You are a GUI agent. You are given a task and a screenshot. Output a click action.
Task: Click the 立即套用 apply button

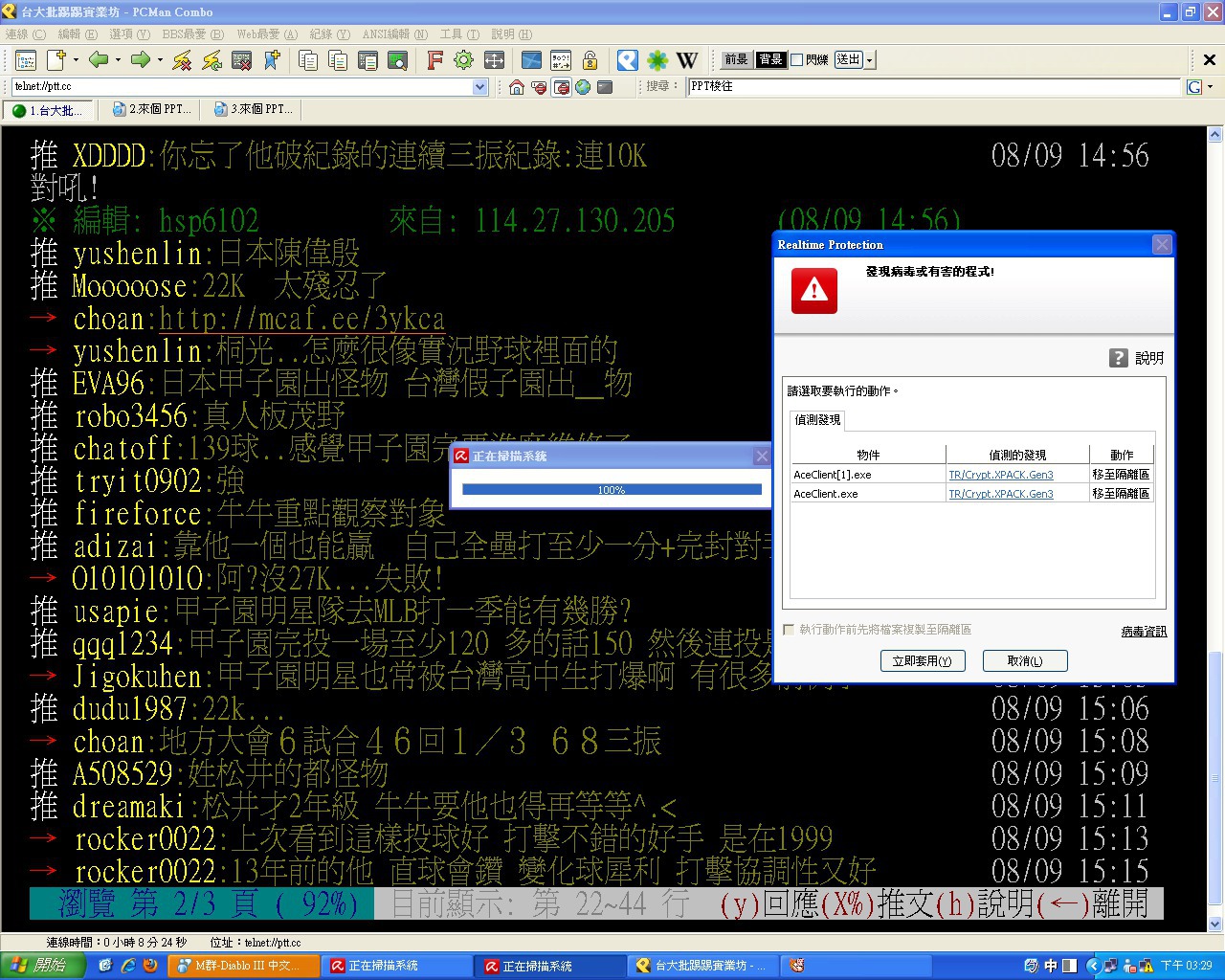923,661
